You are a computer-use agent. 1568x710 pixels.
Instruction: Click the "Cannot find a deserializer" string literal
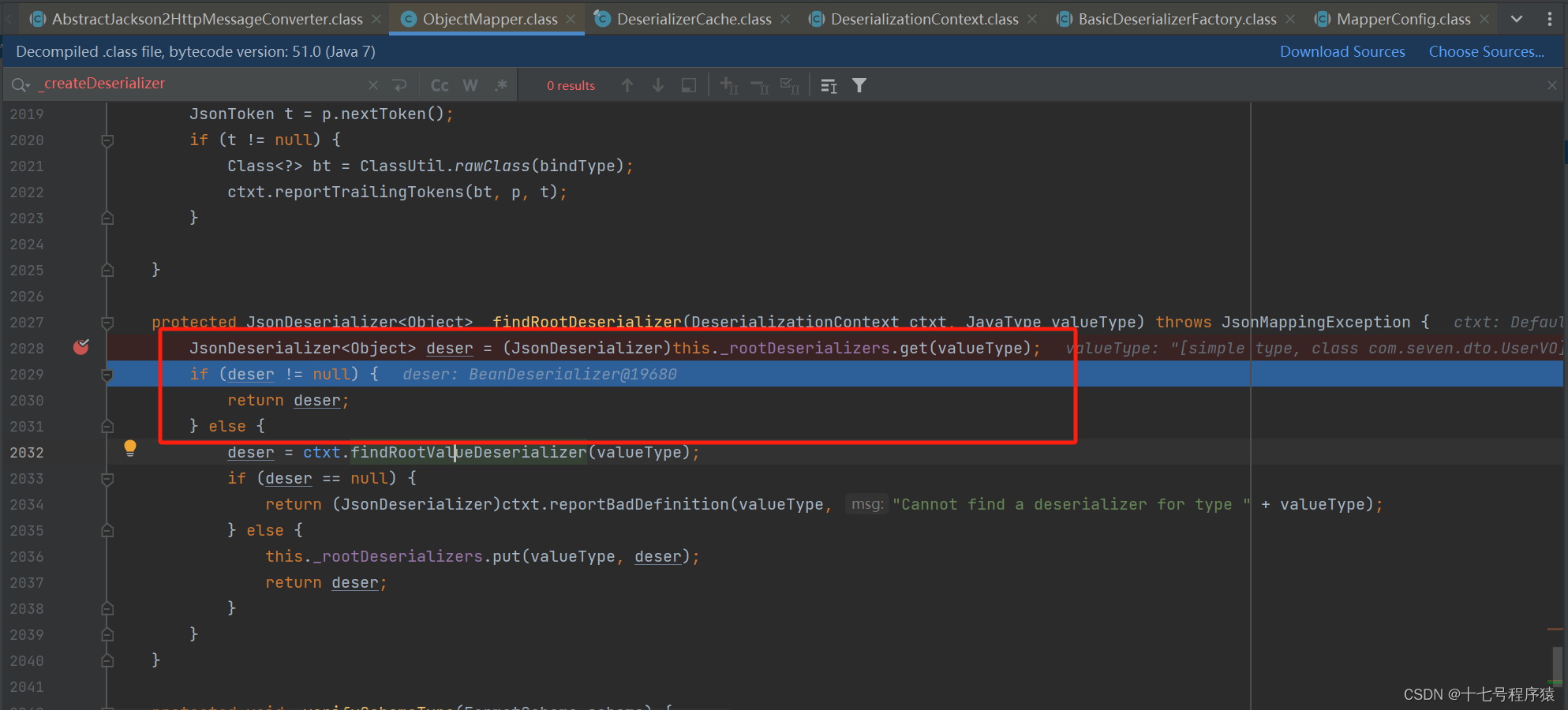point(1071,504)
